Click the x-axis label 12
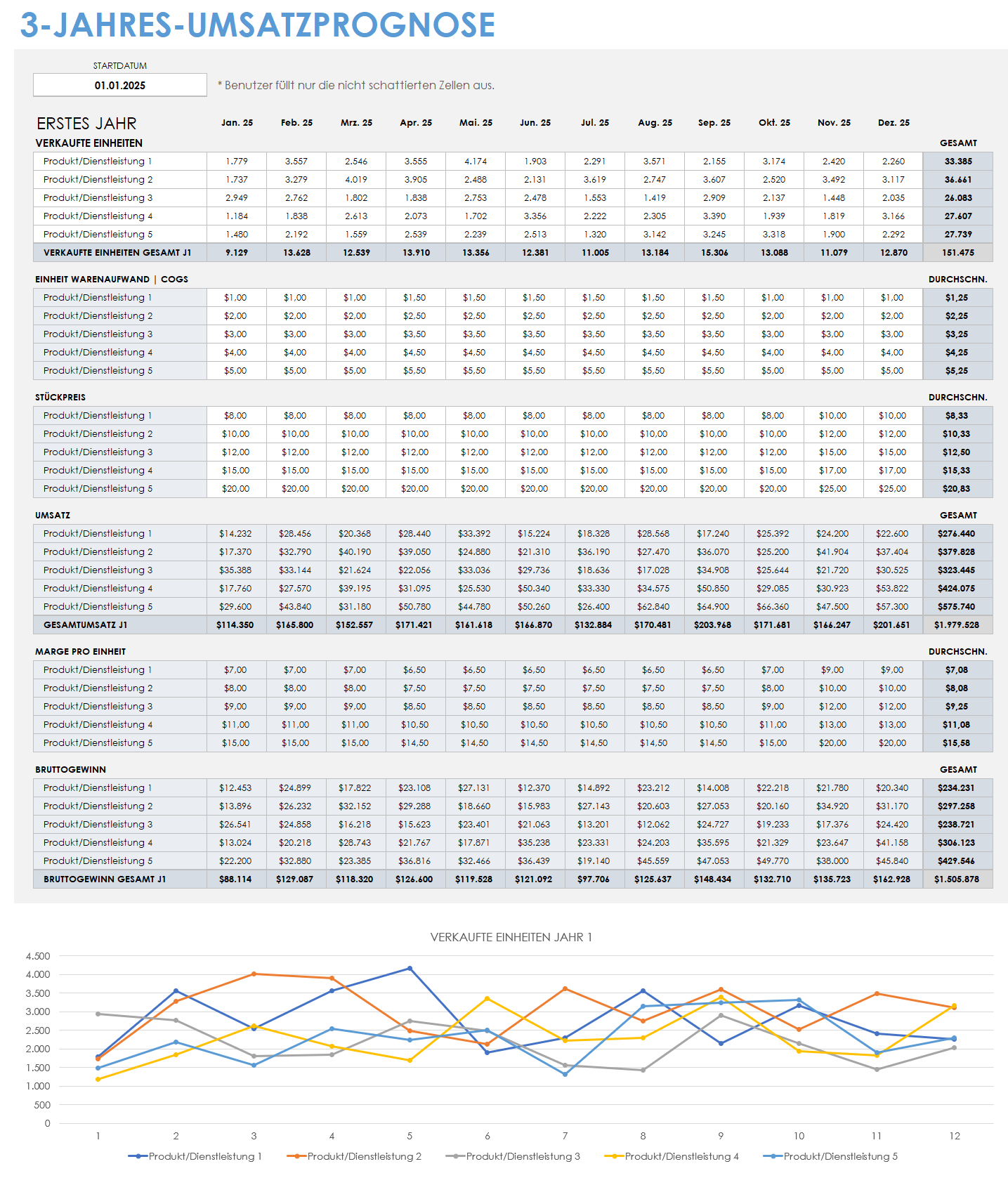Viewport: 1008px width, 1178px height. (x=955, y=1136)
